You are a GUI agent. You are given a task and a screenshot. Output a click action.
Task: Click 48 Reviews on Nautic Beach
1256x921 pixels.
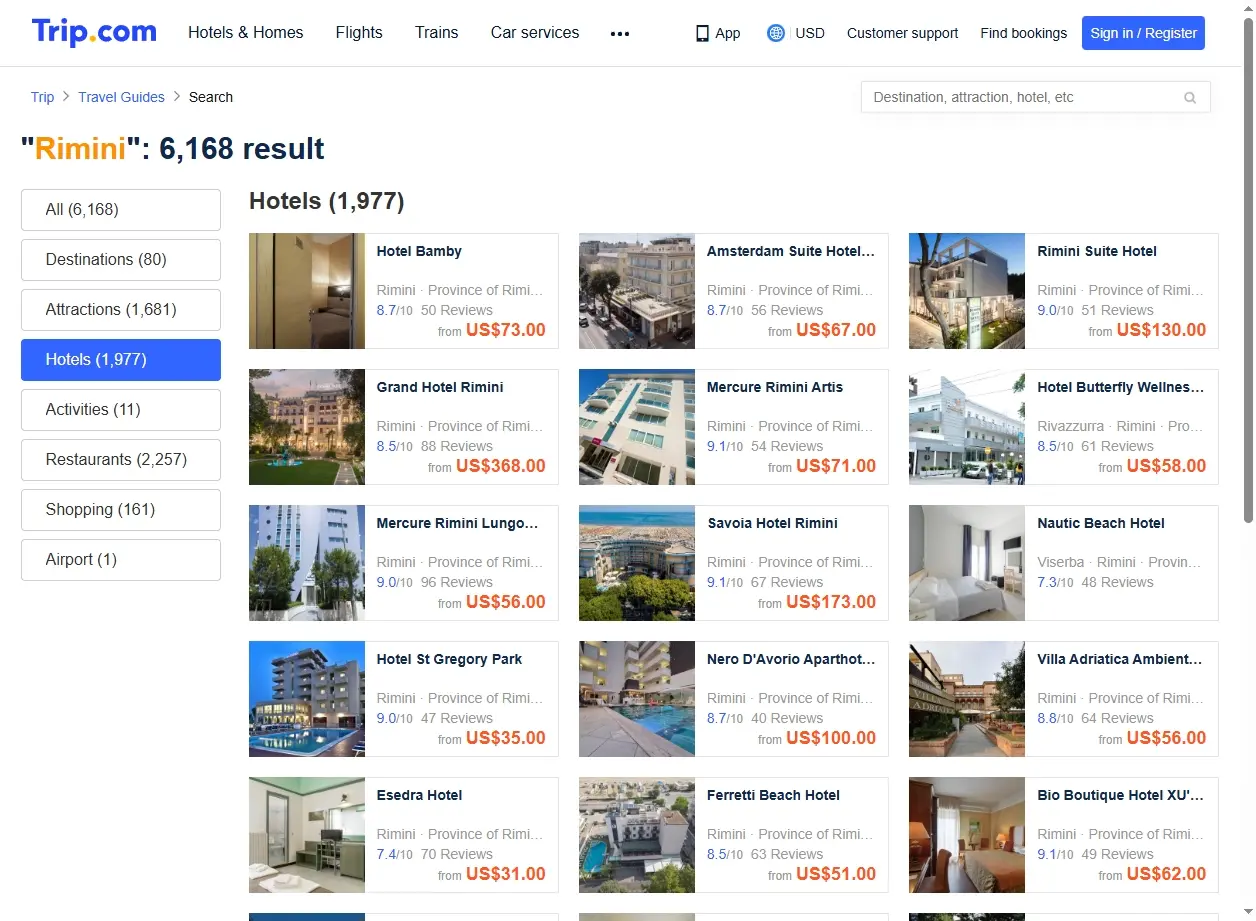point(1117,582)
